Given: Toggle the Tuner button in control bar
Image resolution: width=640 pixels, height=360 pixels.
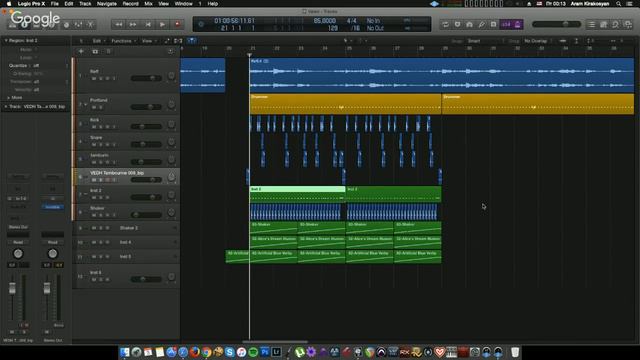Looking at the screenshot, I should click(469, 24).
